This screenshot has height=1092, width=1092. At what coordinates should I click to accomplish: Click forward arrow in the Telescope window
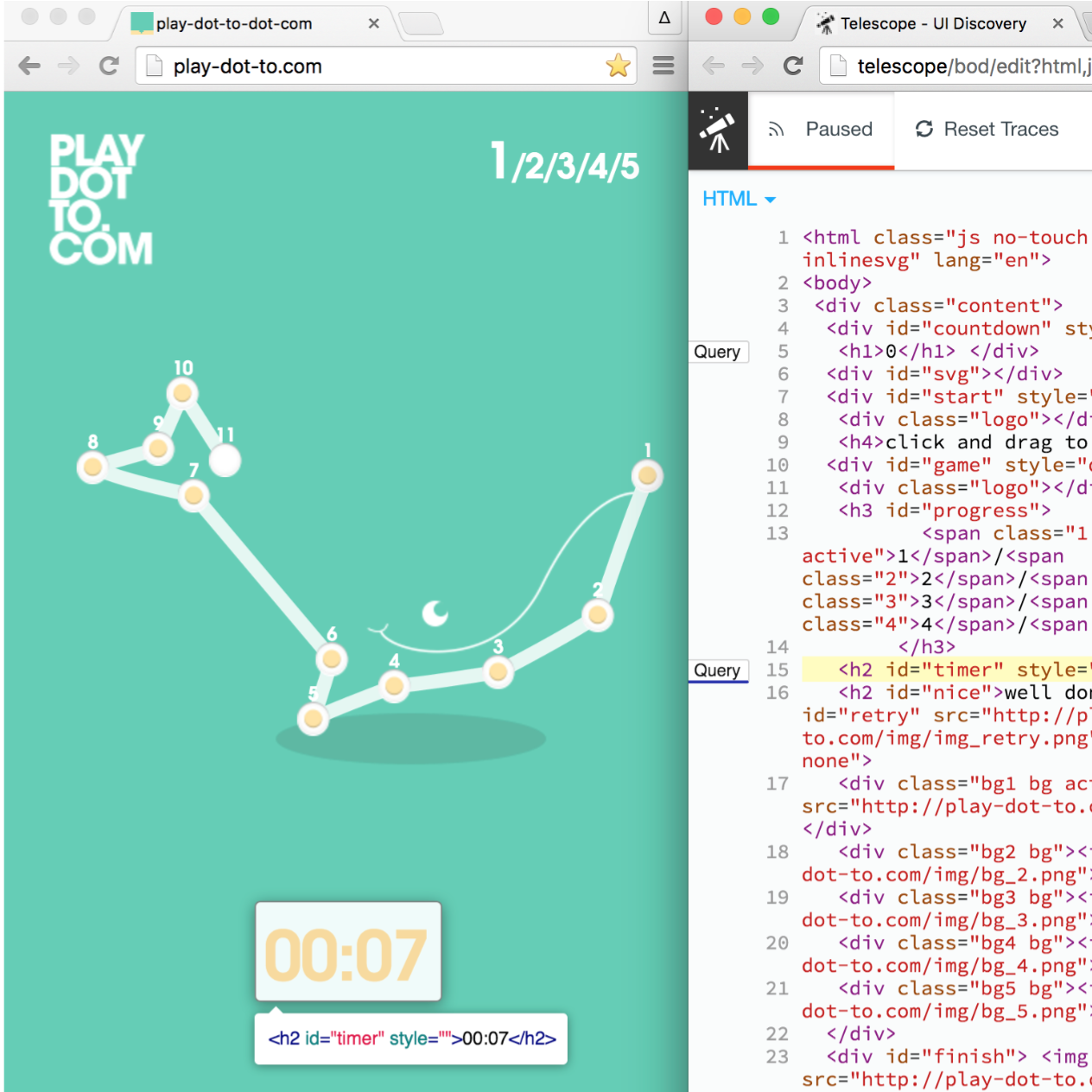pyautogui.click(x=752, y=66)
